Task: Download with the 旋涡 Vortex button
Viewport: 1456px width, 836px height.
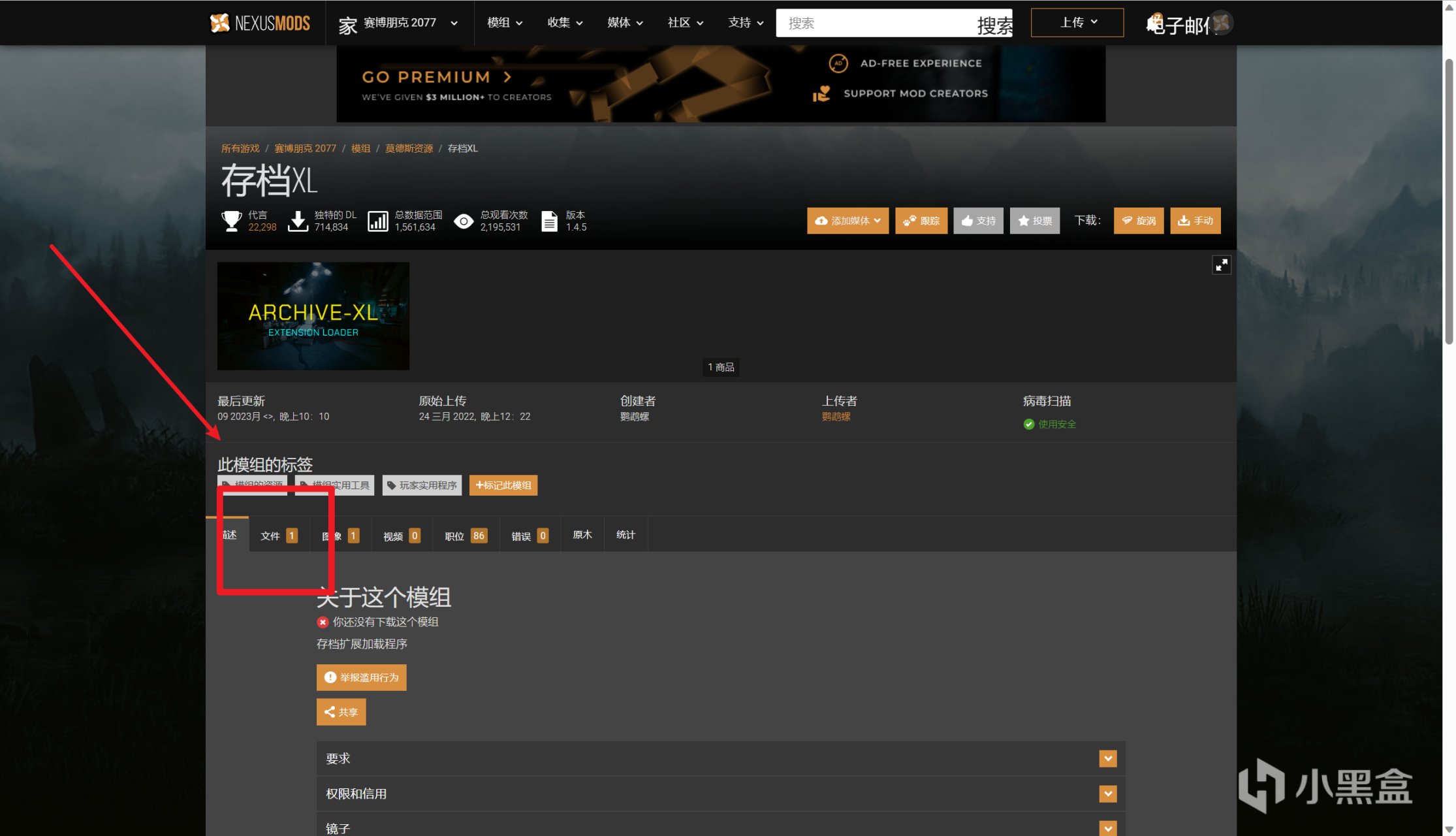Action: (x=1139, y=221)
